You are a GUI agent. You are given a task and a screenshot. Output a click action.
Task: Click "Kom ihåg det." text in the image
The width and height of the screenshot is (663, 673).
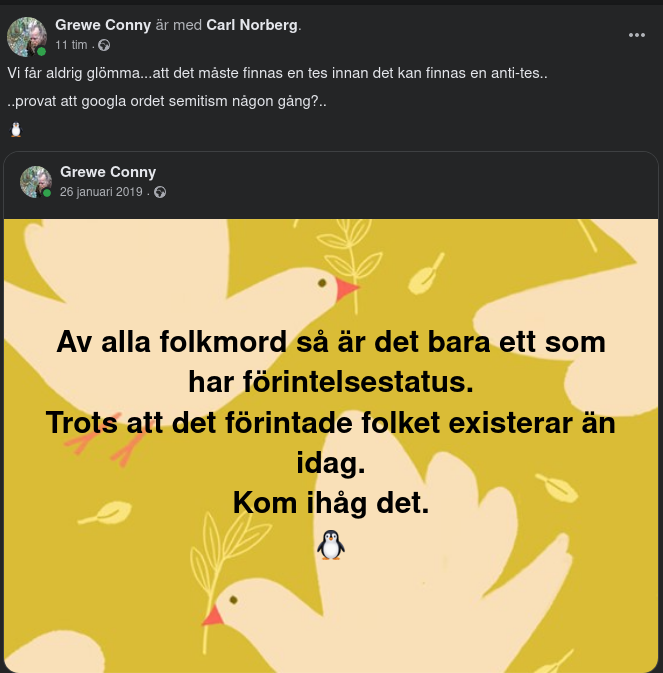331,504
